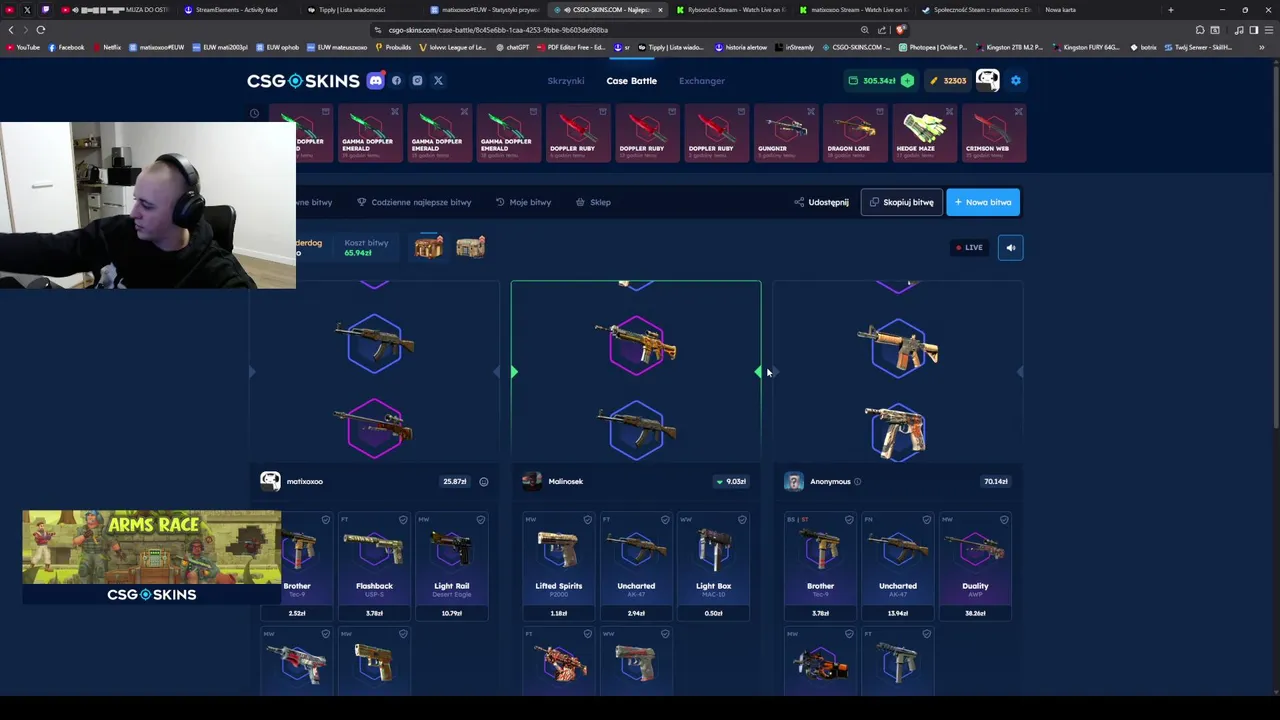Open the Light Rail Desert Eagle item card

(x=451, y=567)
